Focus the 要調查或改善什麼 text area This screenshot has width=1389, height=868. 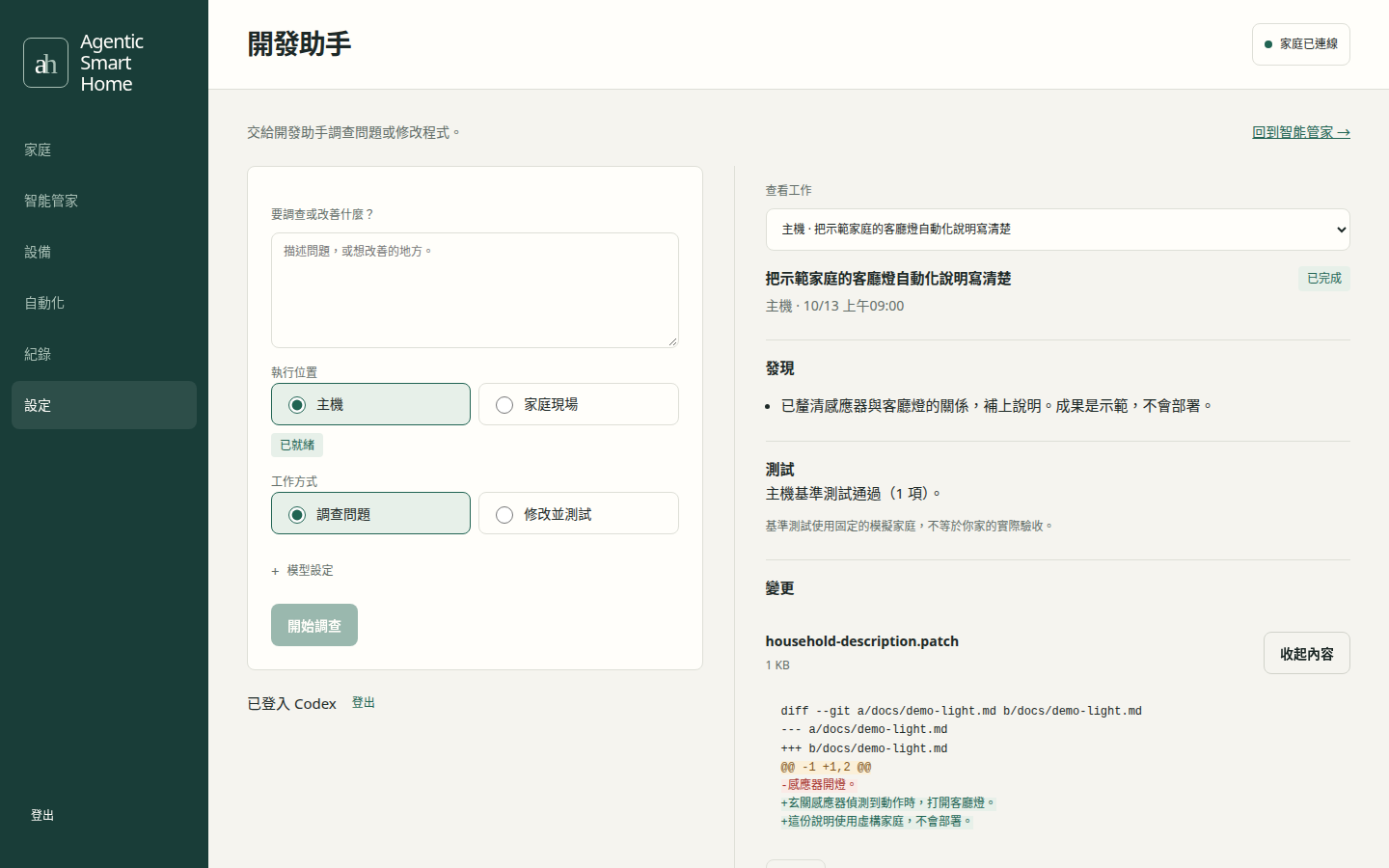point(475,290)
